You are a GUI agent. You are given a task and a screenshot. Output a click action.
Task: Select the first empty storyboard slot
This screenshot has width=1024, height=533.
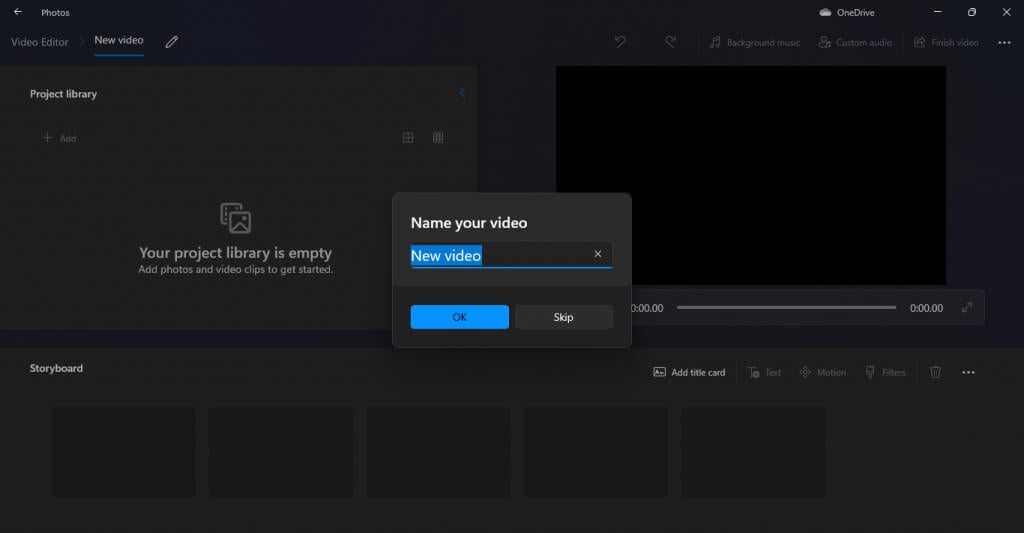pos(124,452)
